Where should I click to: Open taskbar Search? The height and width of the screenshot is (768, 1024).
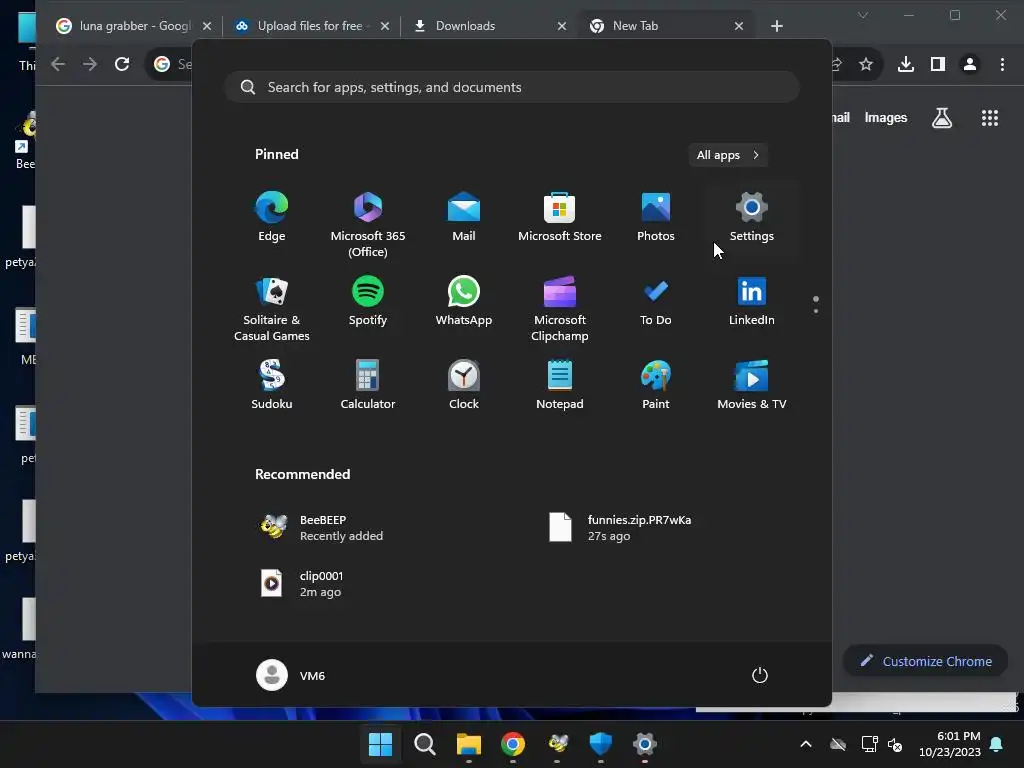click(424, 743)
